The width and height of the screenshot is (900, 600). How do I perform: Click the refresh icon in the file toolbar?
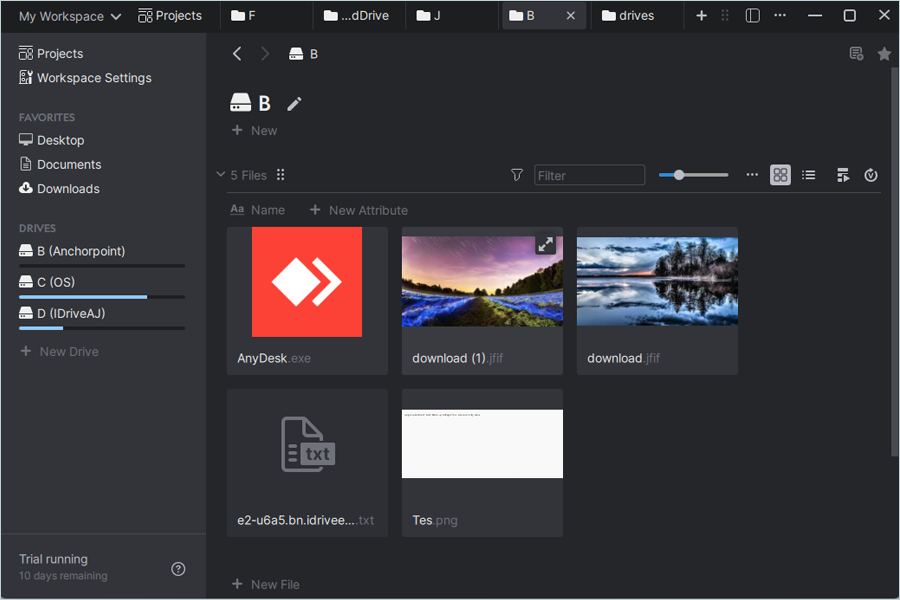871,175
